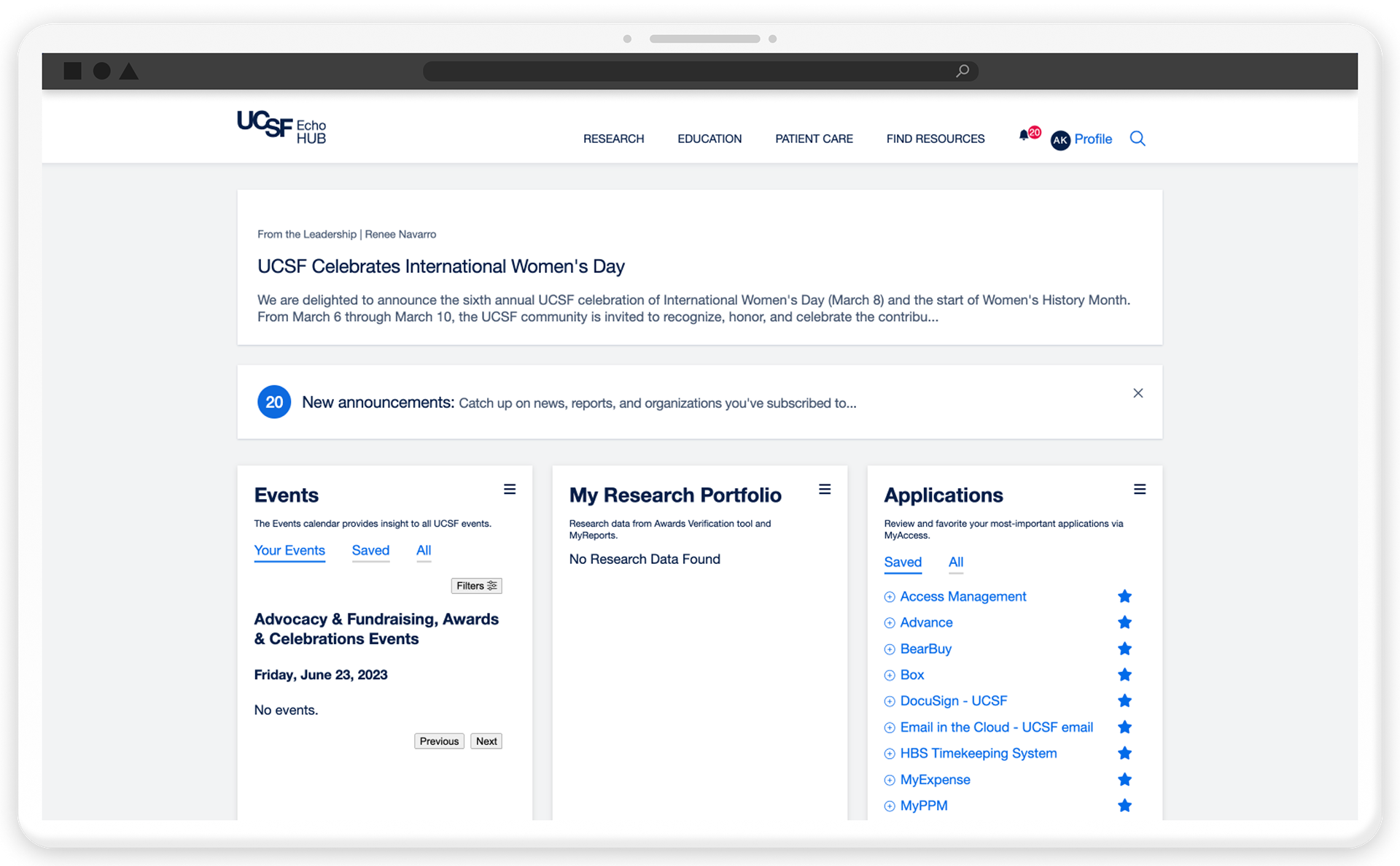The width and height of the screenshot is (1400, 866).
Task: Open the Advance application link
Action: (x=926, y=623)
